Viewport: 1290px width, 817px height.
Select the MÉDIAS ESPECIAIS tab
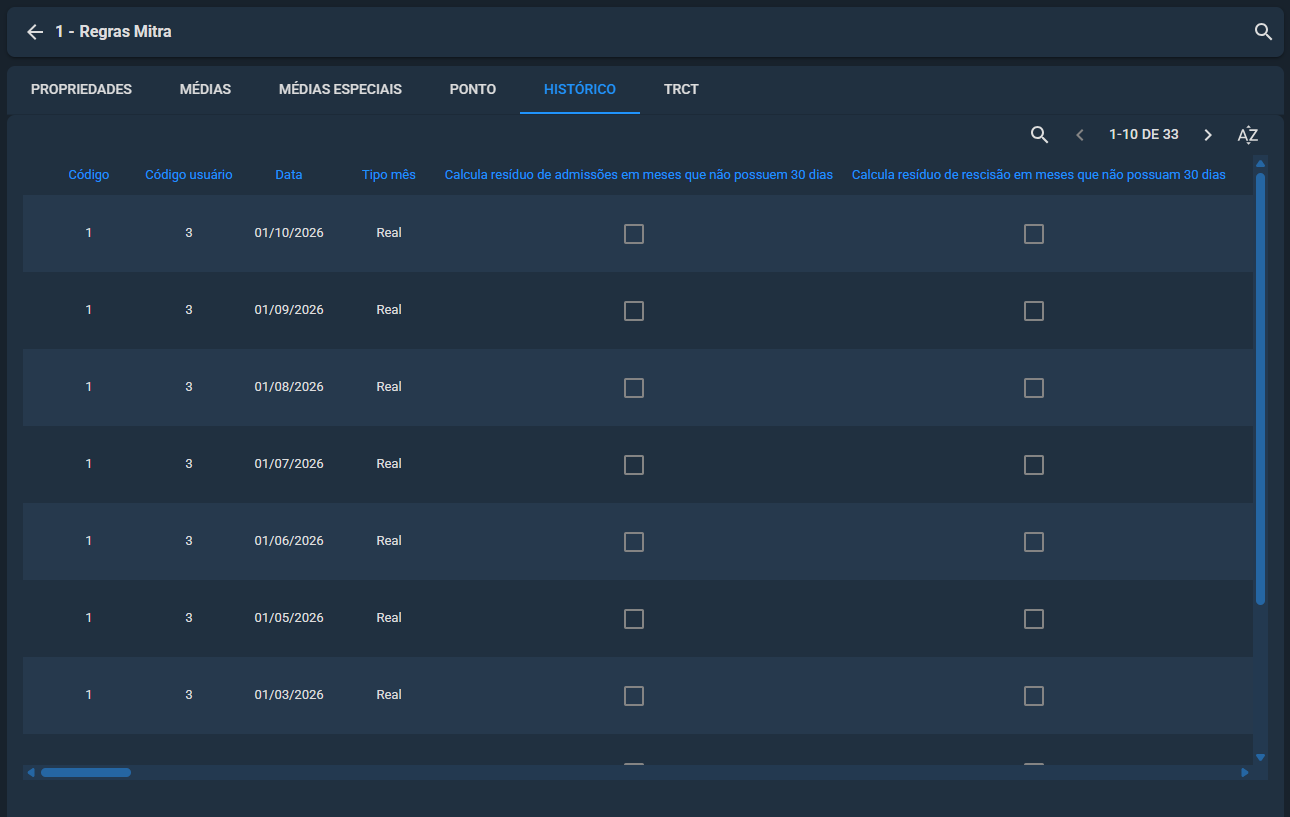click(340, 89)
